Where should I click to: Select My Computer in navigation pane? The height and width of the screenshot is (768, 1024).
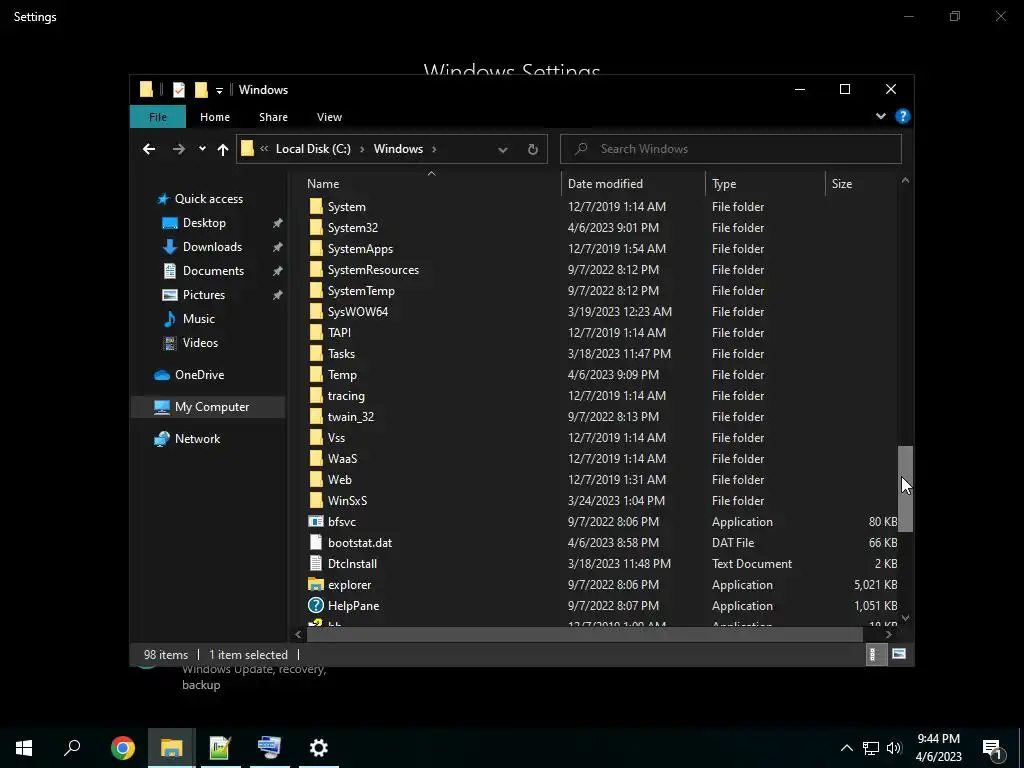click(x=209, y=407)
